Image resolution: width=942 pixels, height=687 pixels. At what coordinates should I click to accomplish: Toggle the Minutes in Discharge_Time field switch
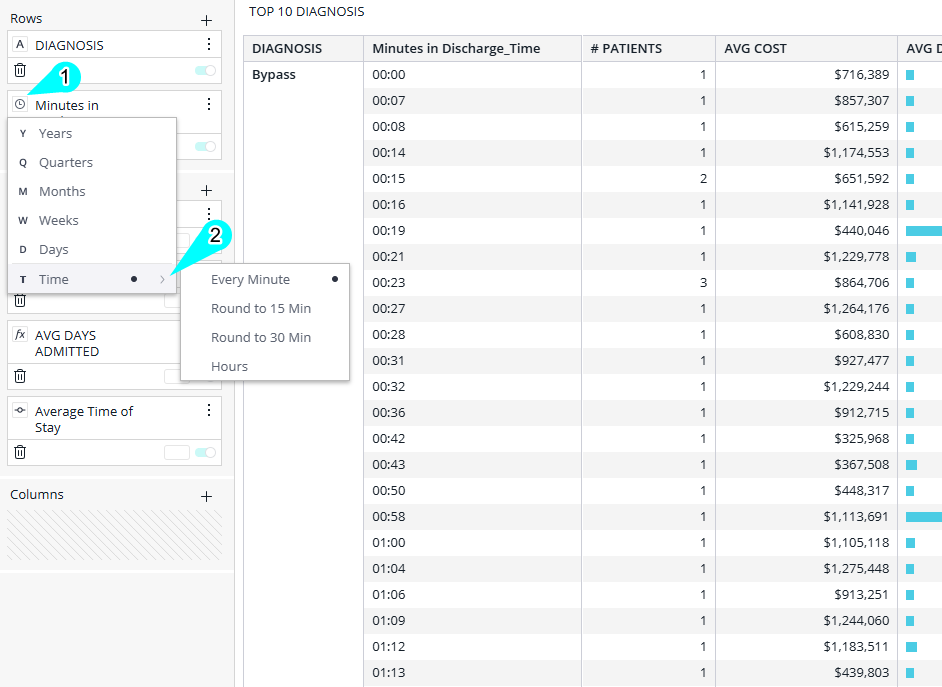click(x=205, y=146)
